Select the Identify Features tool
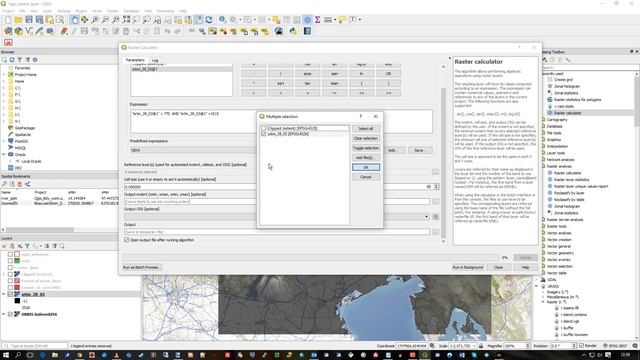 tap(222, 20)
